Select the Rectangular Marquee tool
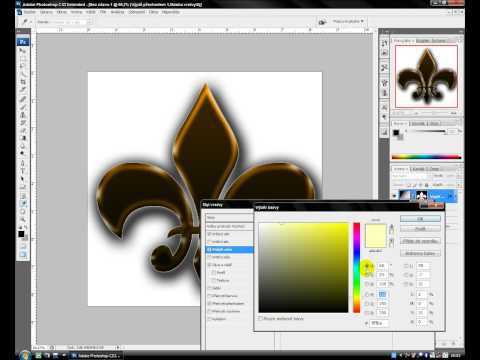 click(x=23, y=59)
